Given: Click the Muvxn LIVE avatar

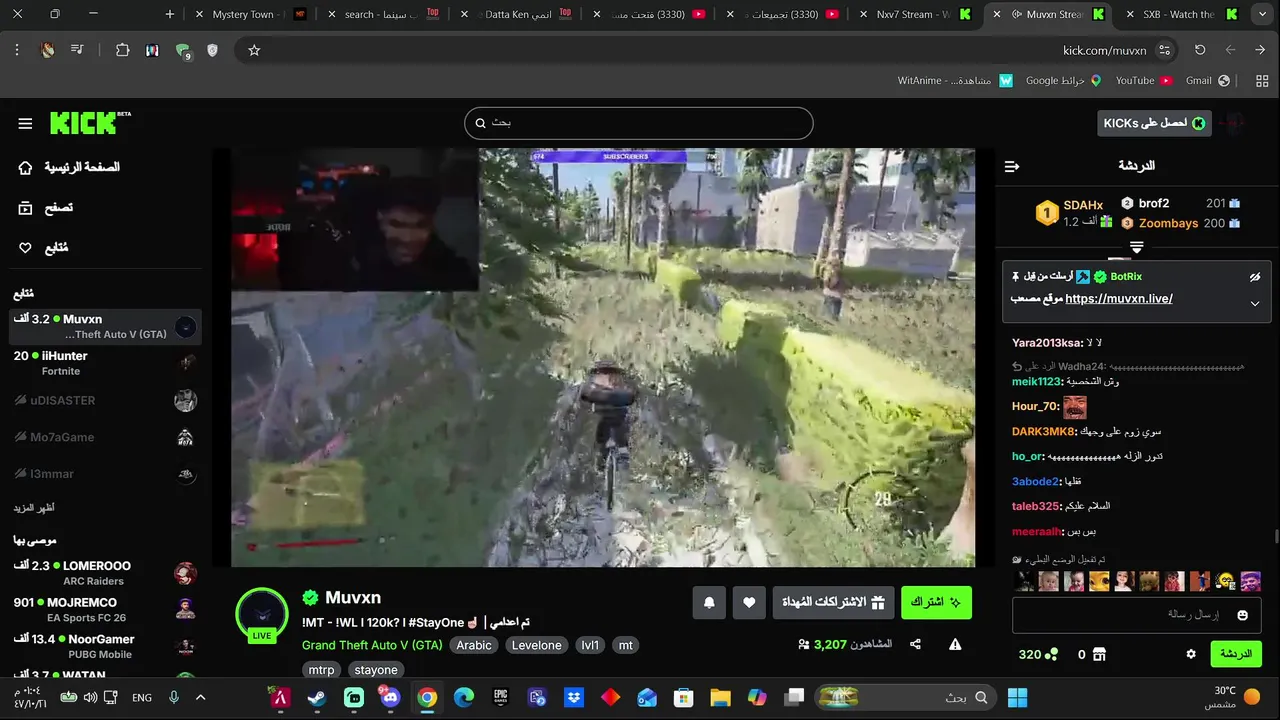Looking at the screenshot, I should pos(262,613).
